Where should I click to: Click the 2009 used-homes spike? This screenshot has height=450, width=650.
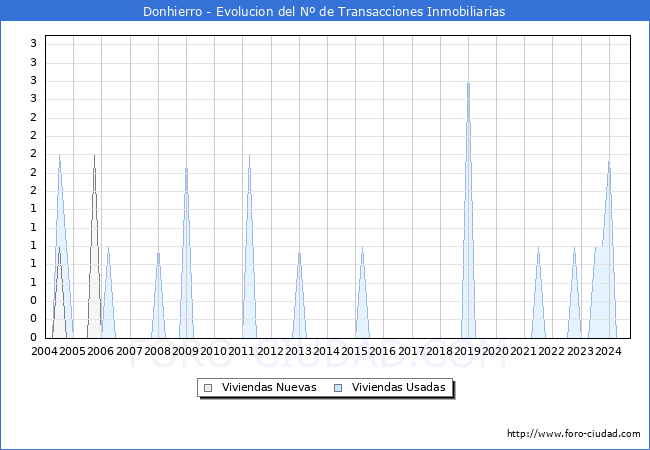click(187, 253)
